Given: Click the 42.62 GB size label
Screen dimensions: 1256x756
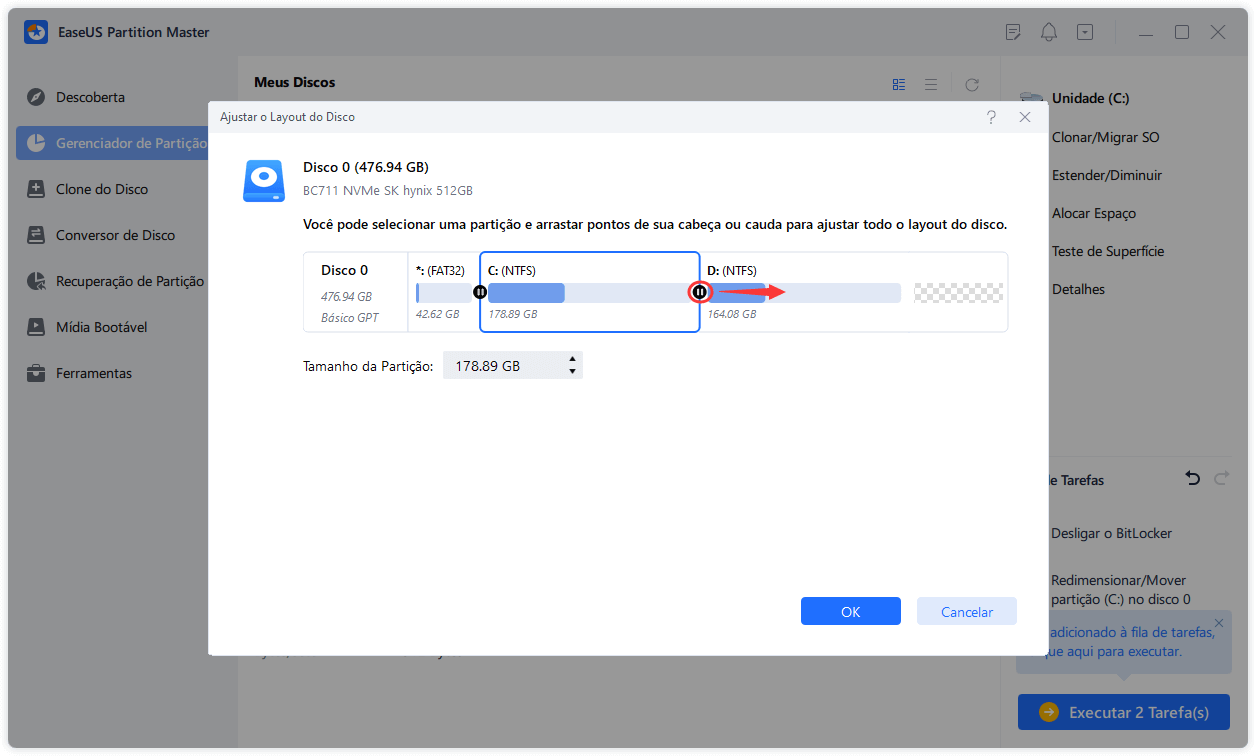Looking at the screenshot, I should coord(438,314).
